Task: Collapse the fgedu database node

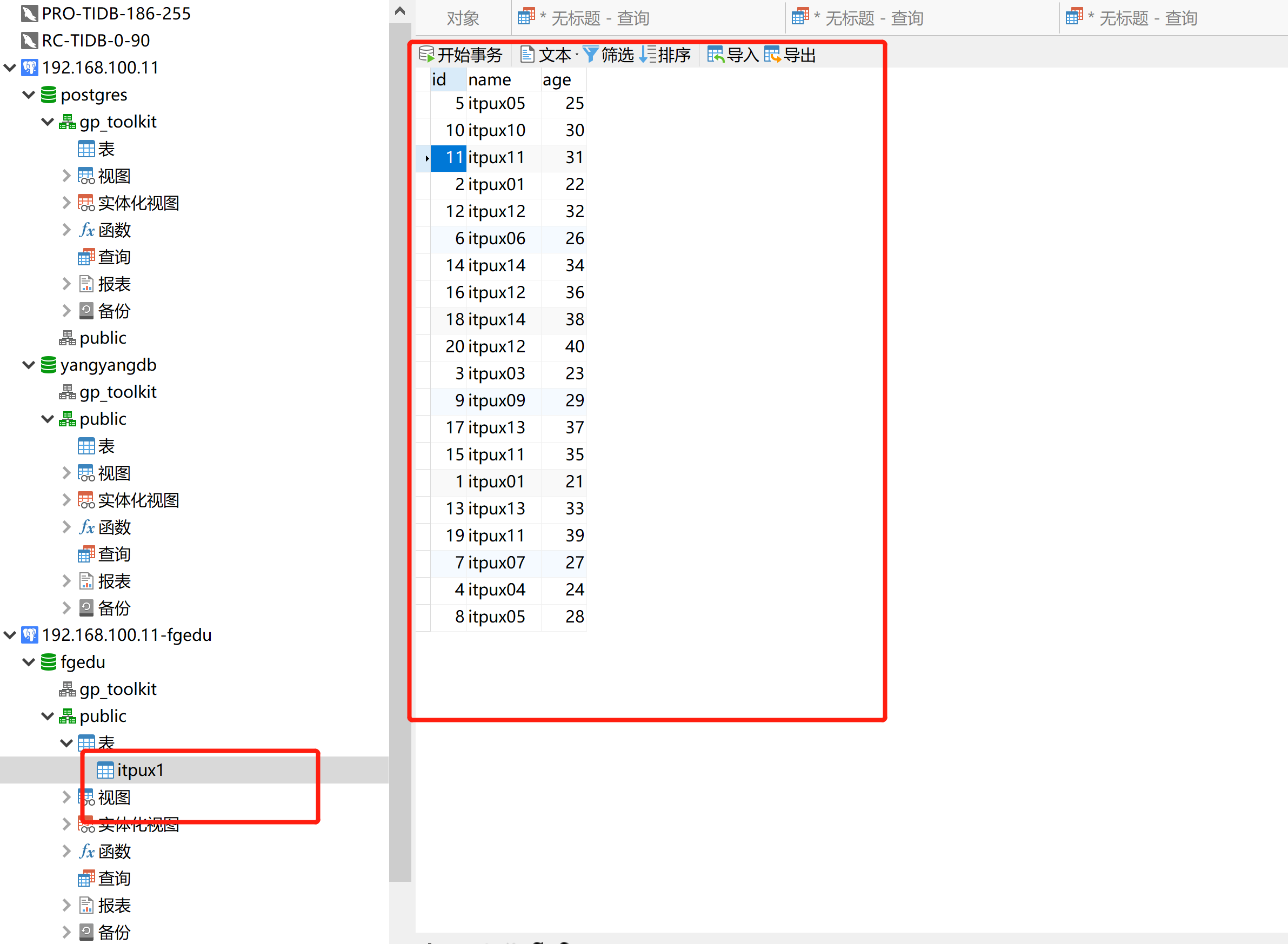Action: (29, 662)
